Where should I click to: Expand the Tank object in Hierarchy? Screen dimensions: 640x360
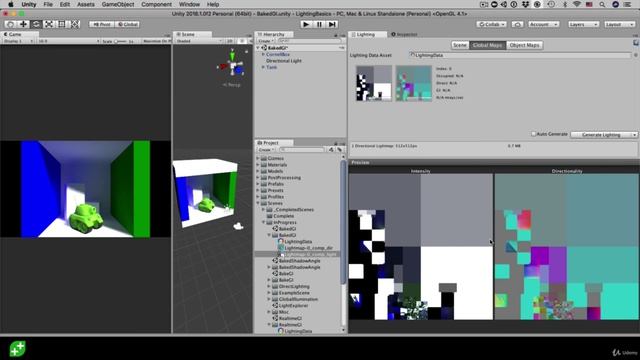263,67
